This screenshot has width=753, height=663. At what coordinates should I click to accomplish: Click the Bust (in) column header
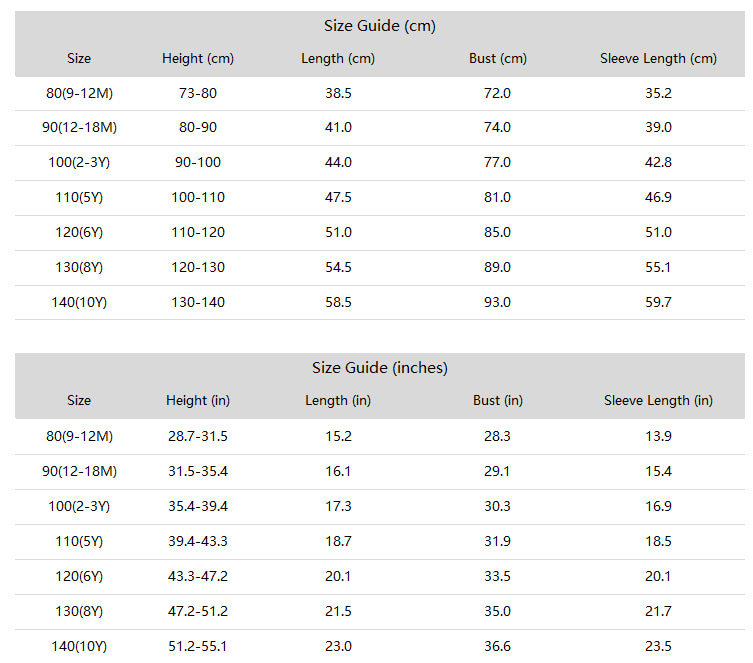point(497,401)
